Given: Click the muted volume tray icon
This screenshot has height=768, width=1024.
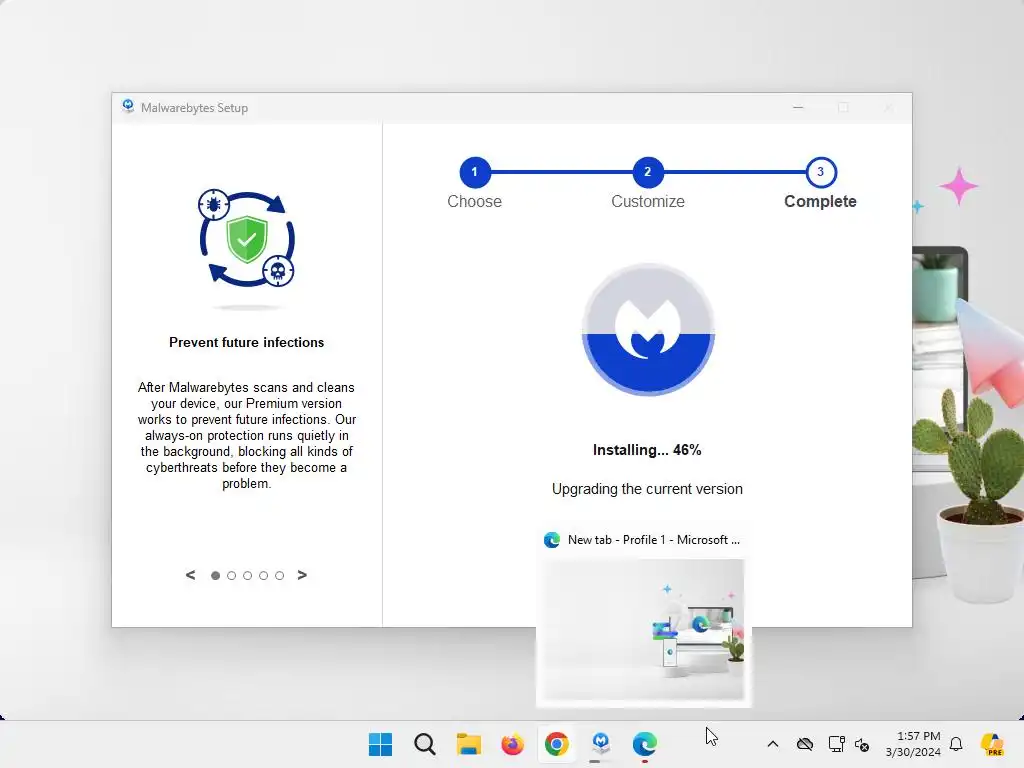Looking at the screenshot, I should click(862, 744).
